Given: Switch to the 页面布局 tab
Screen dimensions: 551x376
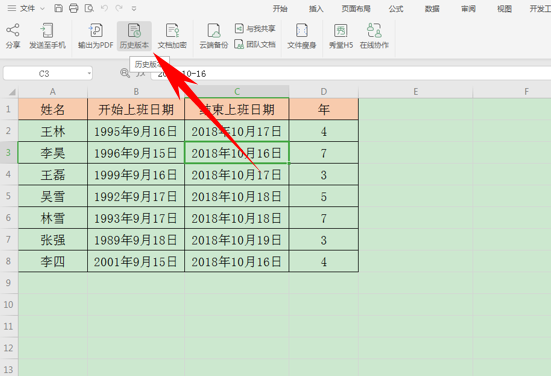Looking at the screenshot, I should [x=356, y=9].
